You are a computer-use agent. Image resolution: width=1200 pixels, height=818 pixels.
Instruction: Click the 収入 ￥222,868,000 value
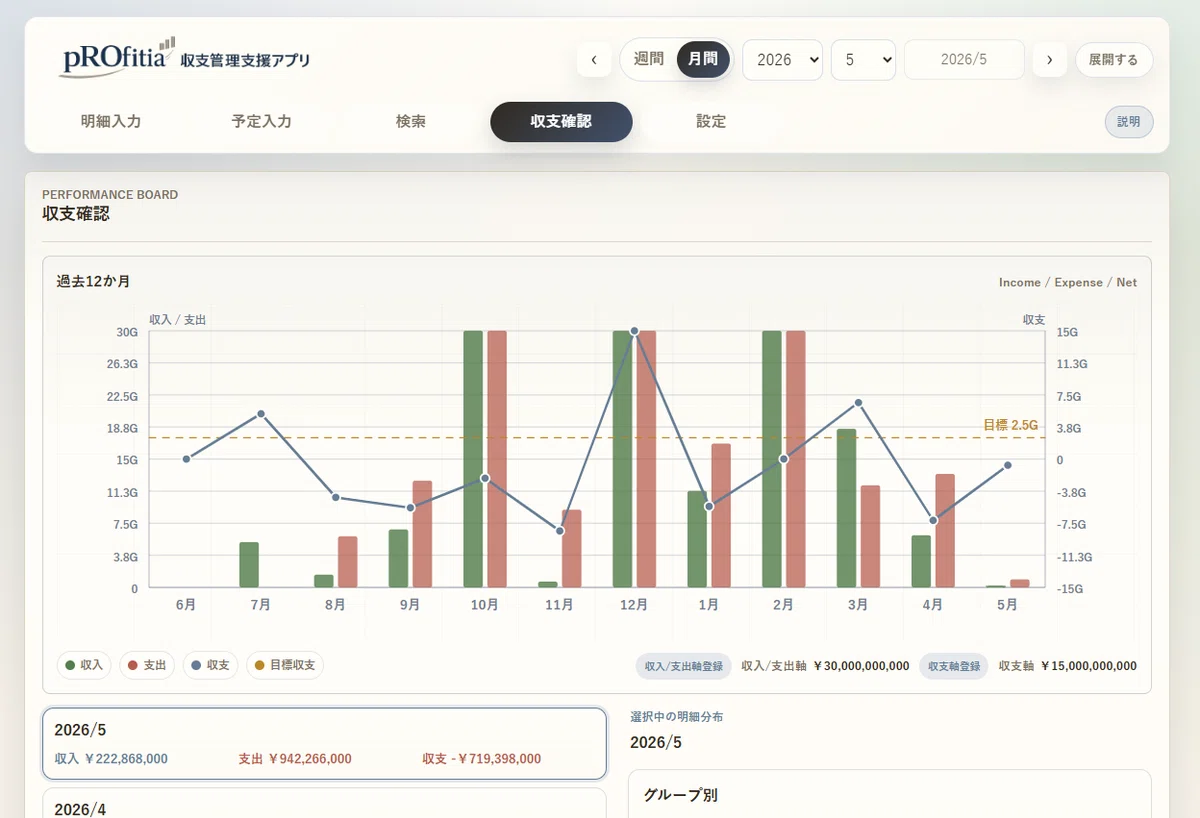pos(111,759)
